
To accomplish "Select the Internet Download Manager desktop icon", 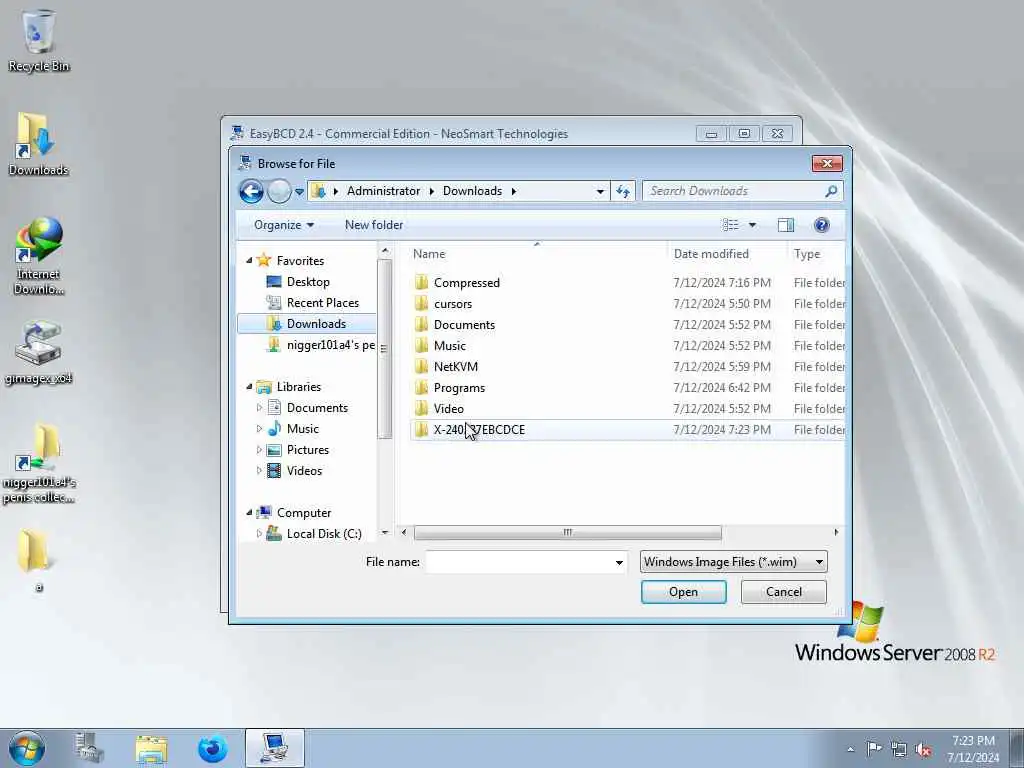I will pos(39,256).
